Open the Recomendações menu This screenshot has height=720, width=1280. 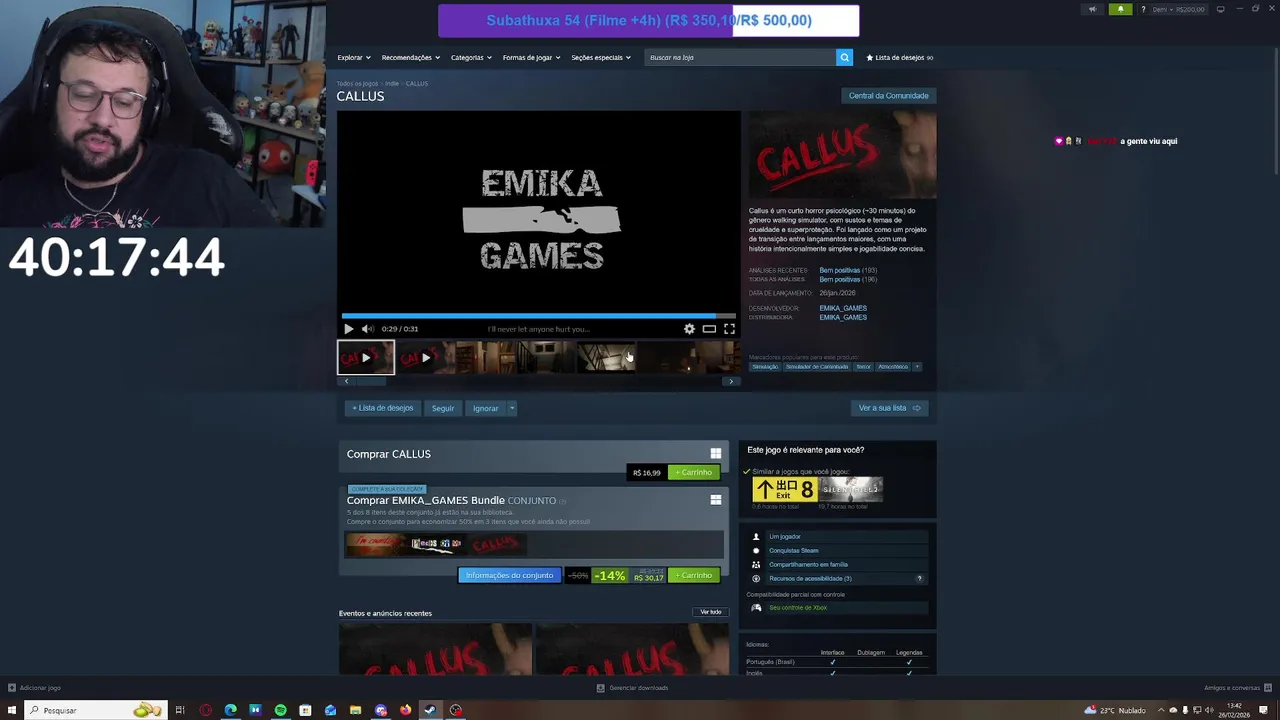(x=410, y=57)
